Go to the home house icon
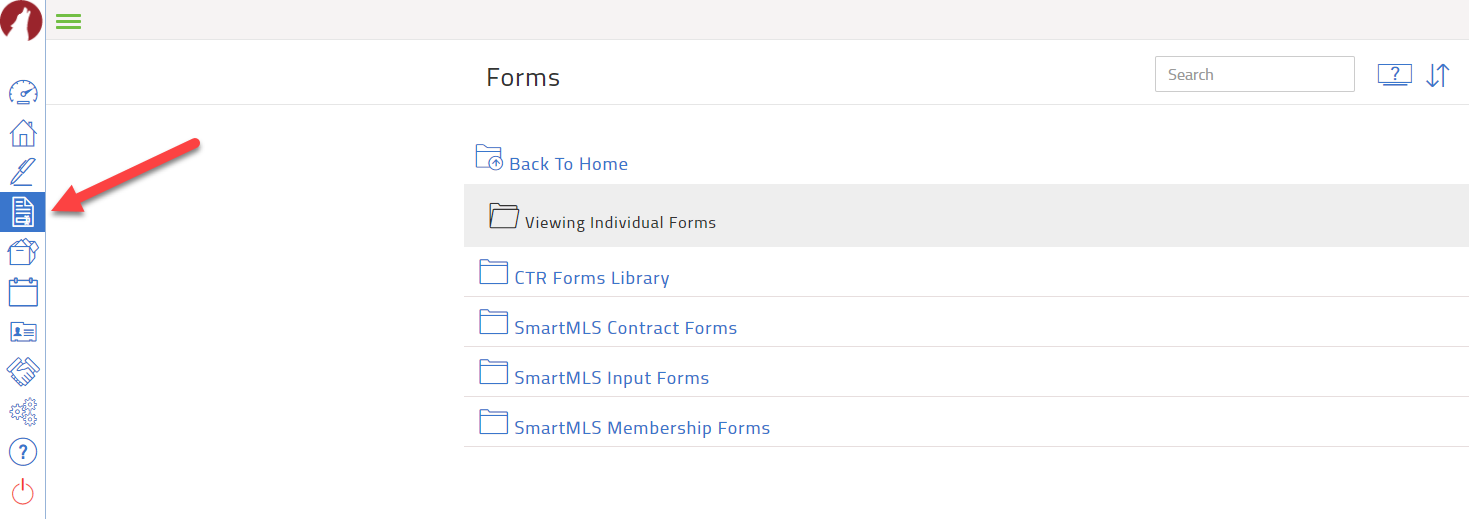This screenshot has height=519, width=1469. pos(23,132)
